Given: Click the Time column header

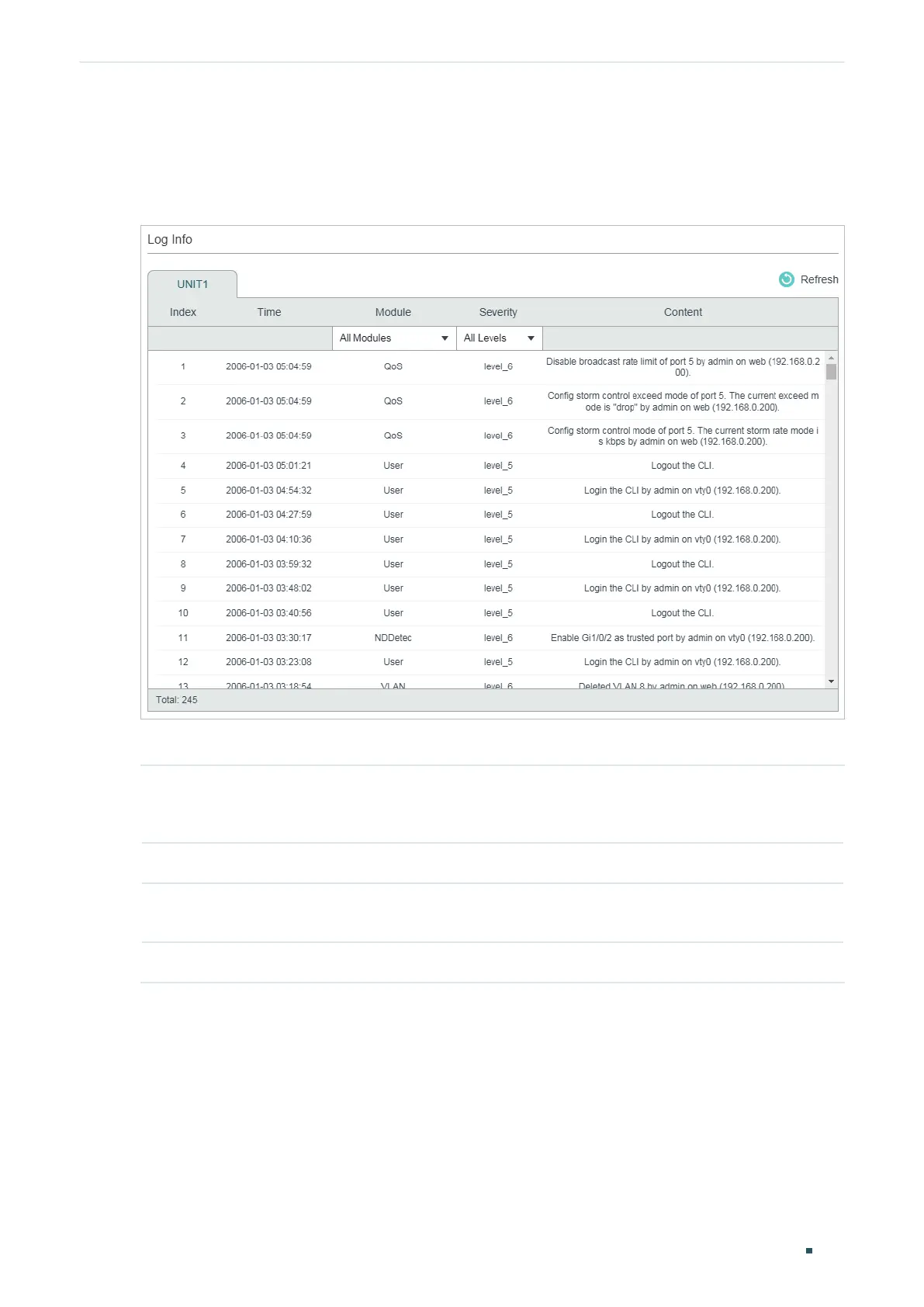Looking at the screenshot, I should (x=269, y=312).
